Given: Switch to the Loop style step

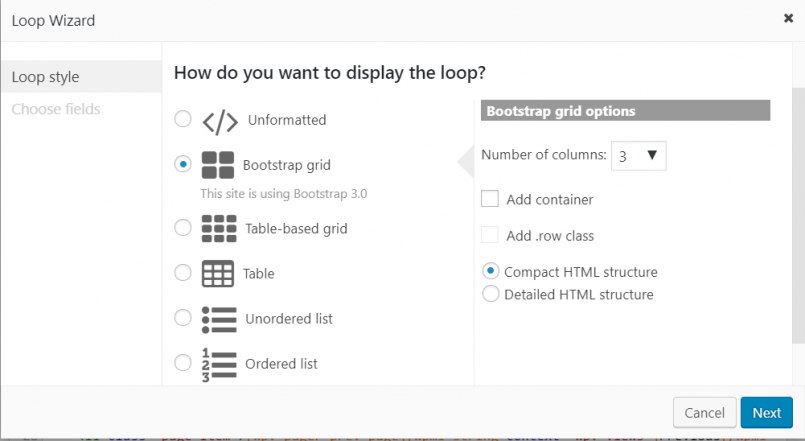Looking at the screenshot, I should point(82,76).
